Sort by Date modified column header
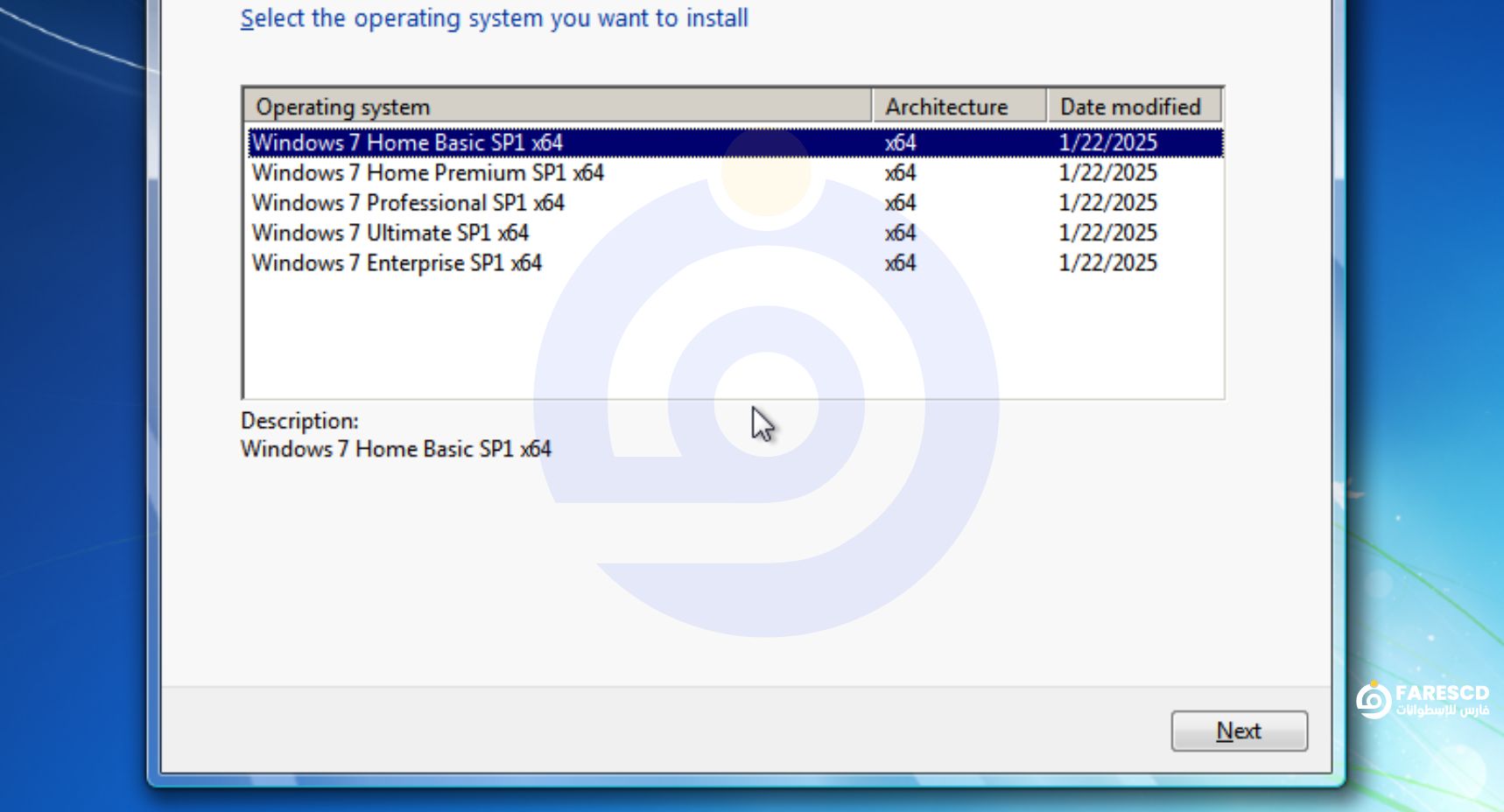Image resolution: width=1504 pixels, height=812 pixels. 1135,107
